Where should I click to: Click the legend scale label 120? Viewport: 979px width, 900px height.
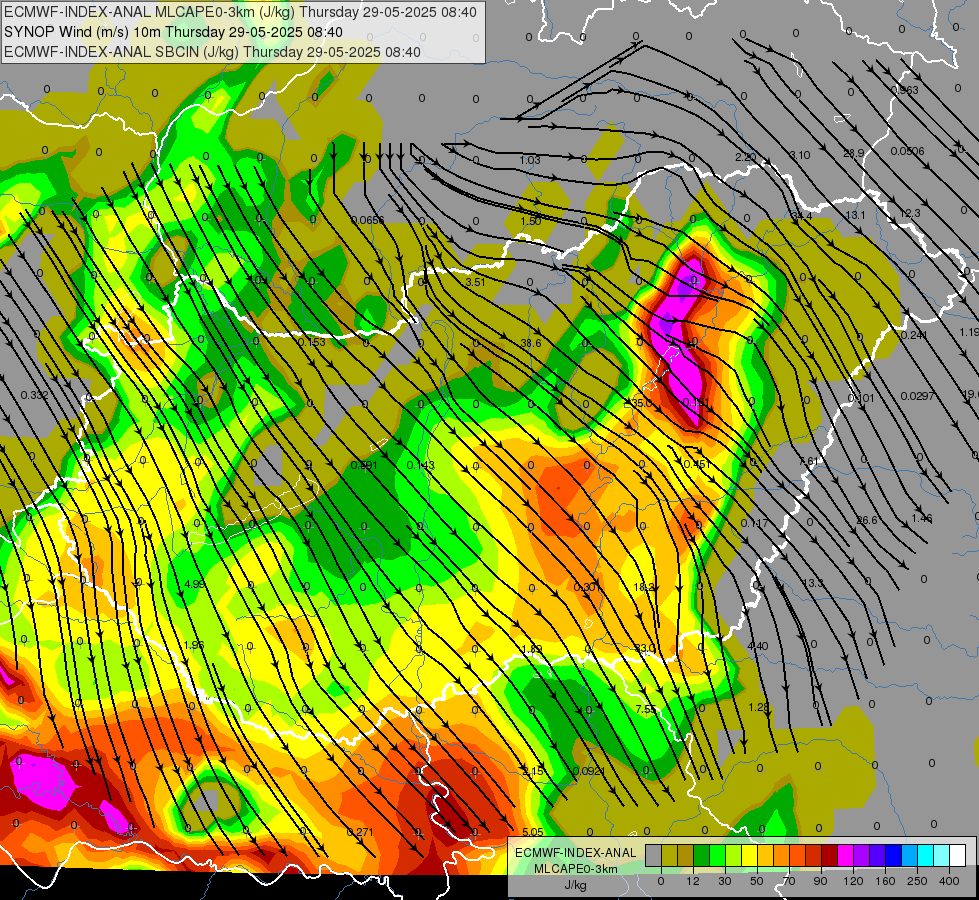pos(853,881)
